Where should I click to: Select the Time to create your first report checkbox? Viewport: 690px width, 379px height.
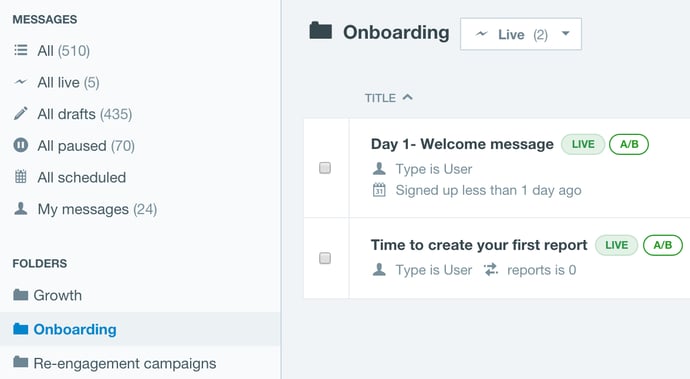tap(325, 258)
